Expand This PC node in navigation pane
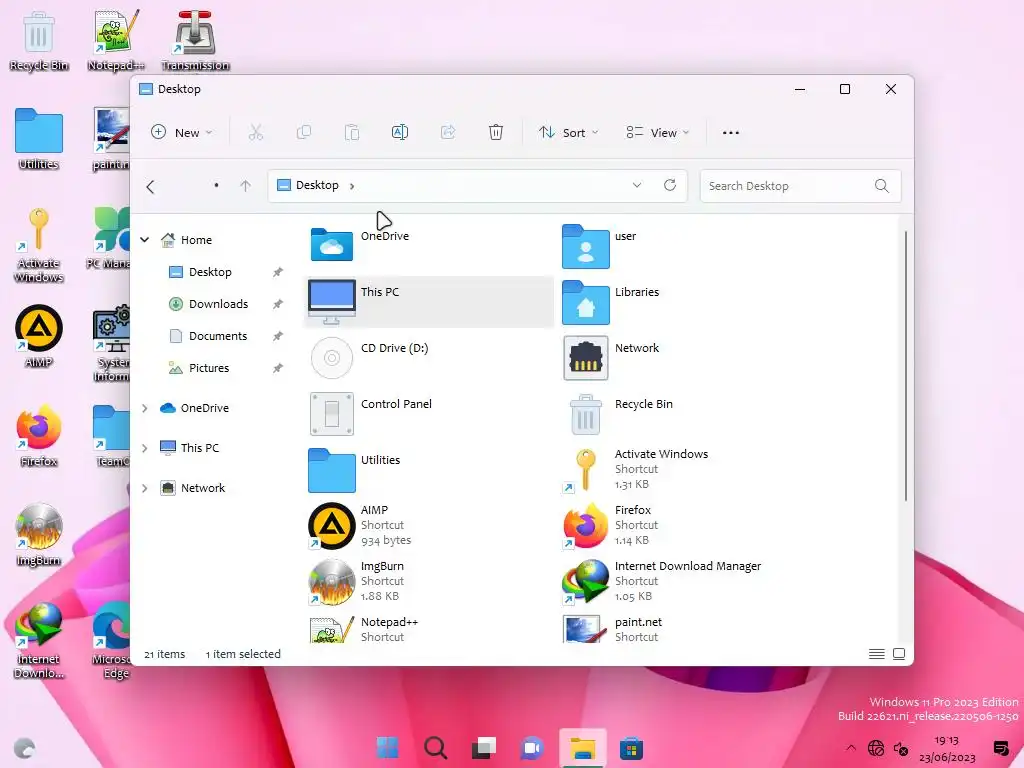Screen dimensions: 1024x768 (144, 448)
